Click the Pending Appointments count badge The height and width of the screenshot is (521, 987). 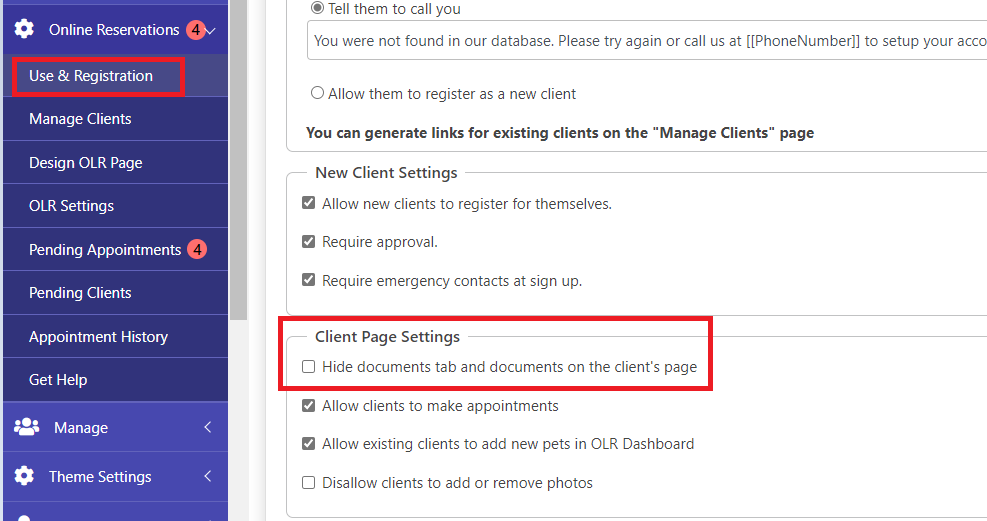(197, 249)
